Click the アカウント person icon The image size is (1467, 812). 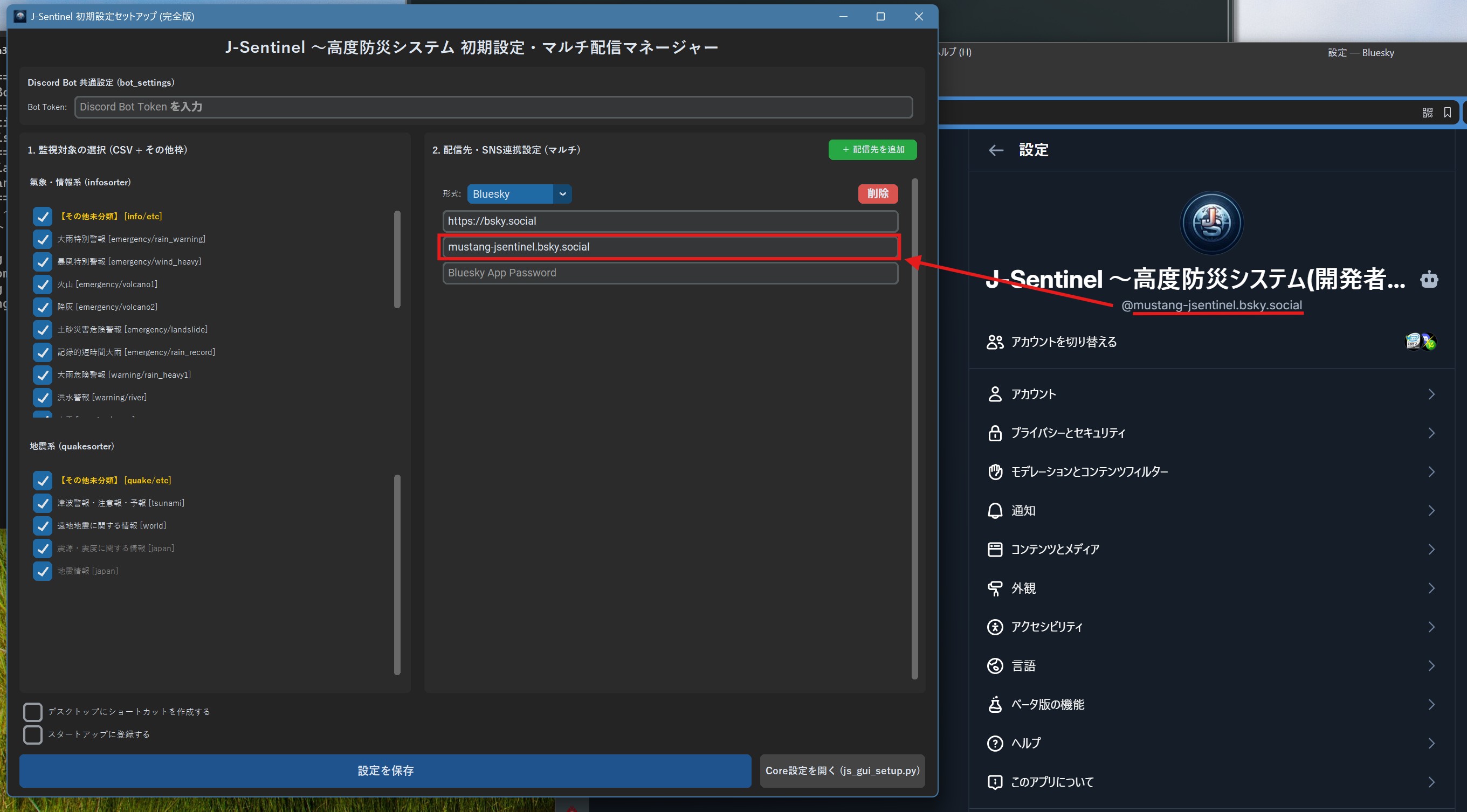995,394
